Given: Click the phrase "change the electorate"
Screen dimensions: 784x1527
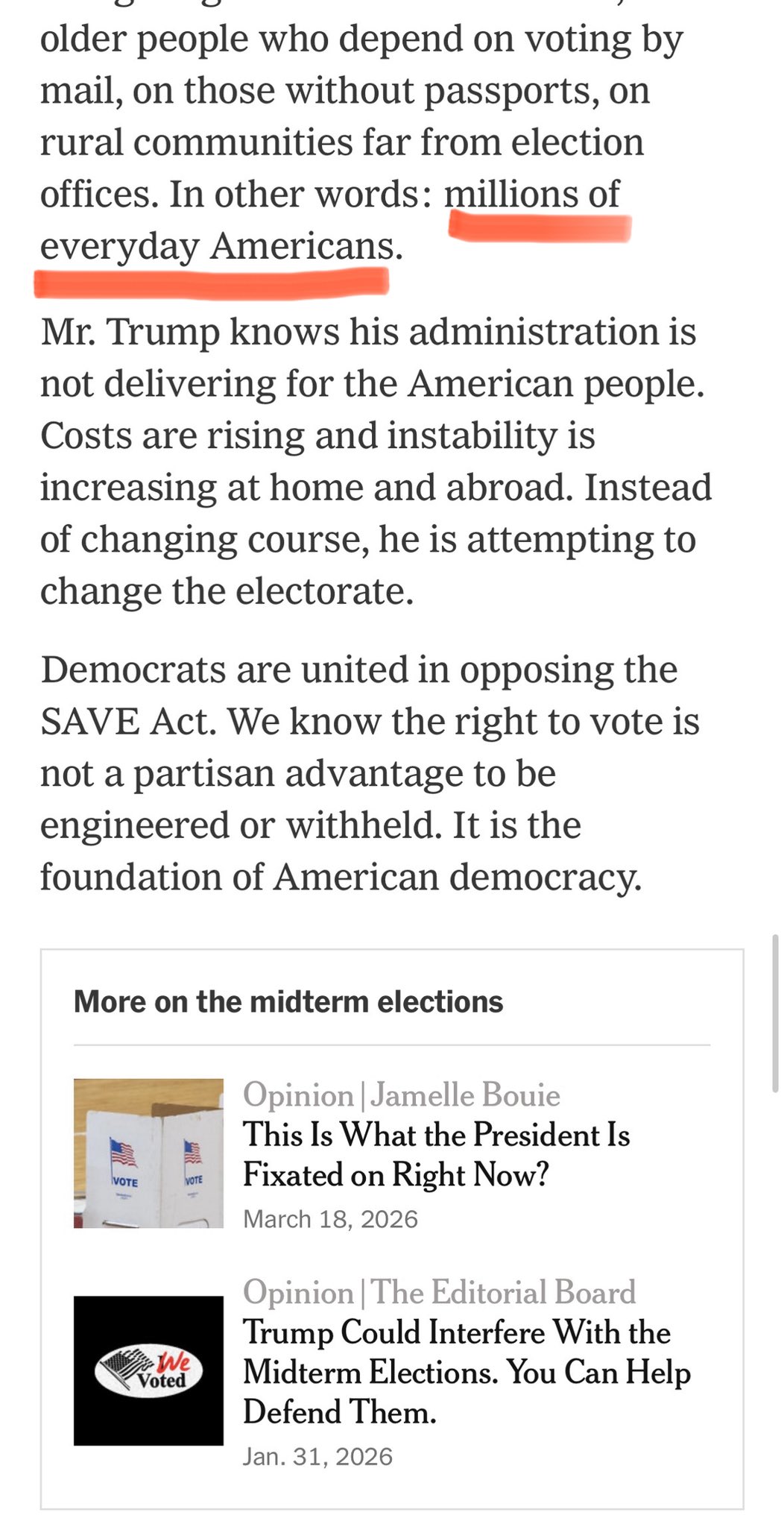Looking at the screenshot, I should pos(226,591).
